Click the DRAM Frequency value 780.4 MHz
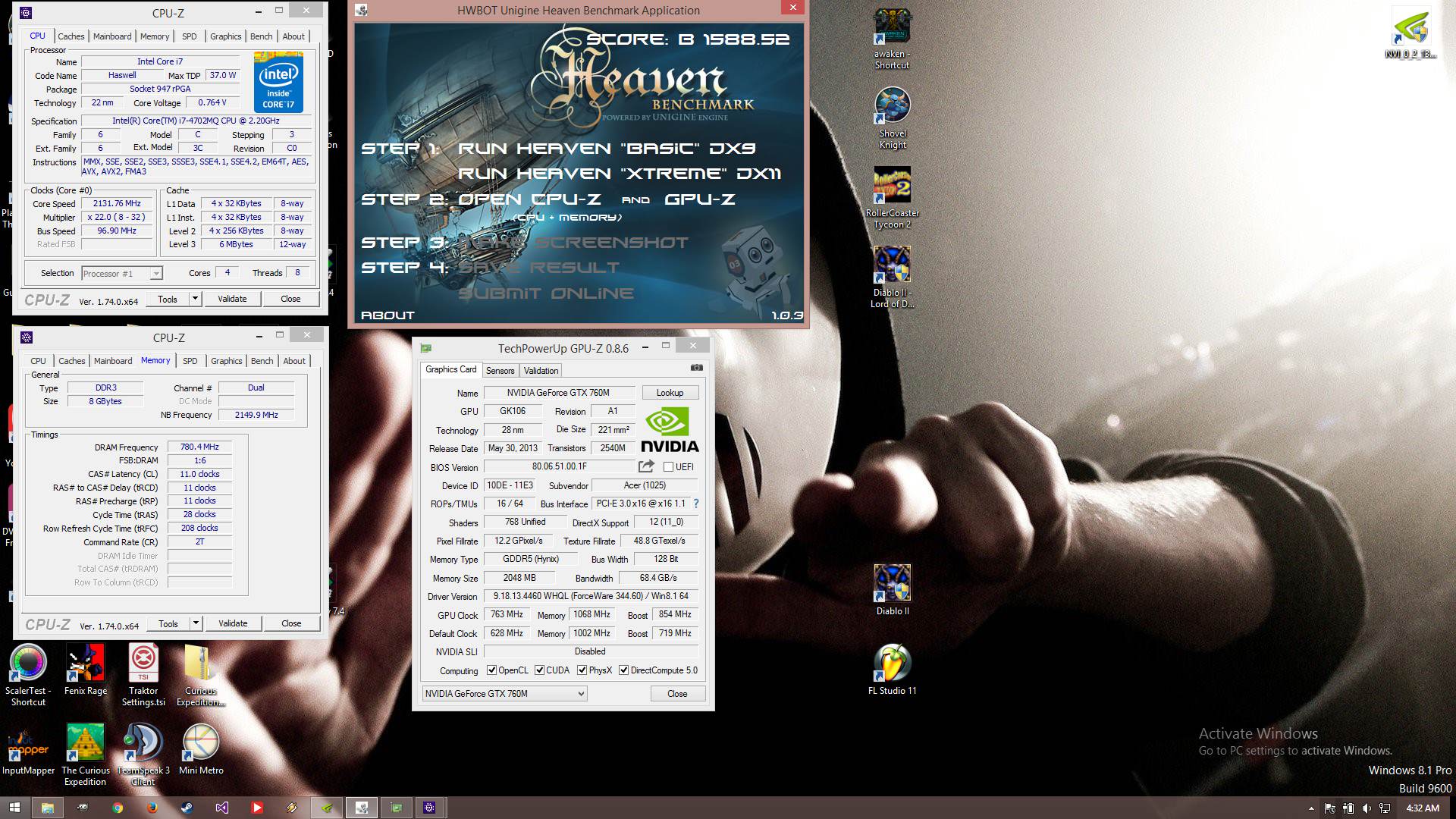The width and height of the screenshot is (1456, 819). (x=199, y=447)
